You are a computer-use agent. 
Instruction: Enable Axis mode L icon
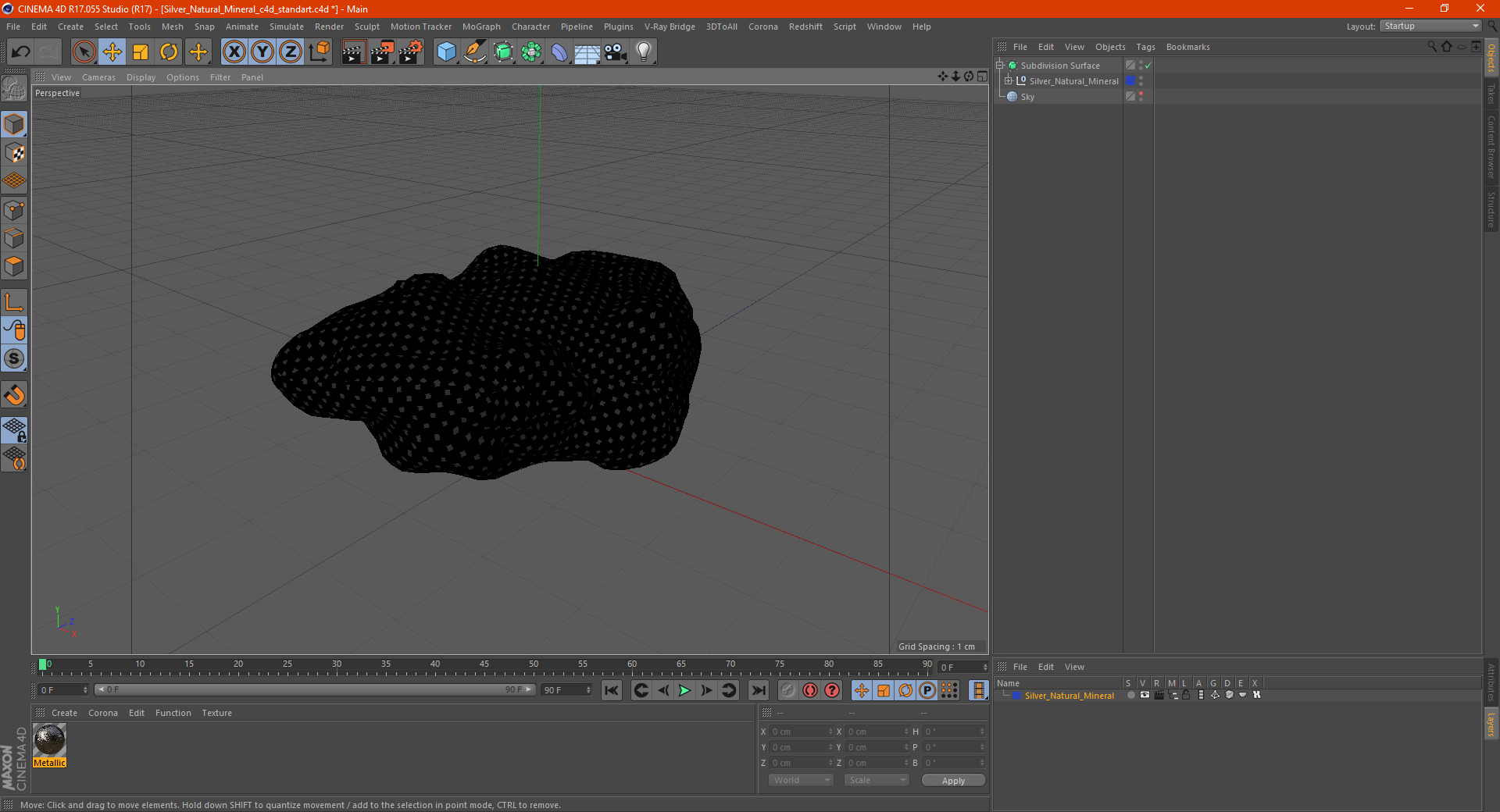point(15,302)
